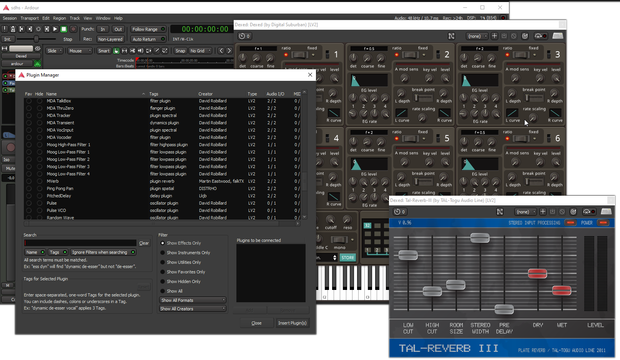
Task: Click pin connections icon in Dexed toolbar
Action: 451,36
